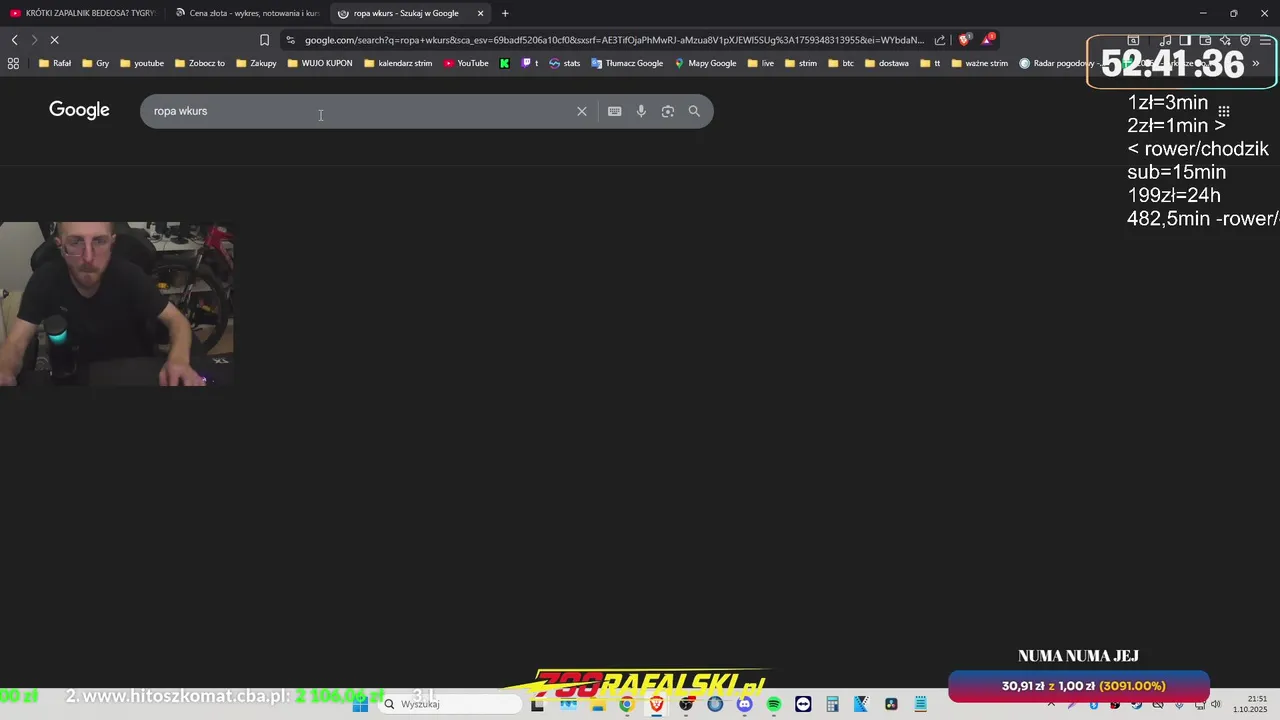The width and height of the screenshot is (1280, 720).
Task: Stop loading the page
Action: pyautogui.click(x=54, y=40)
